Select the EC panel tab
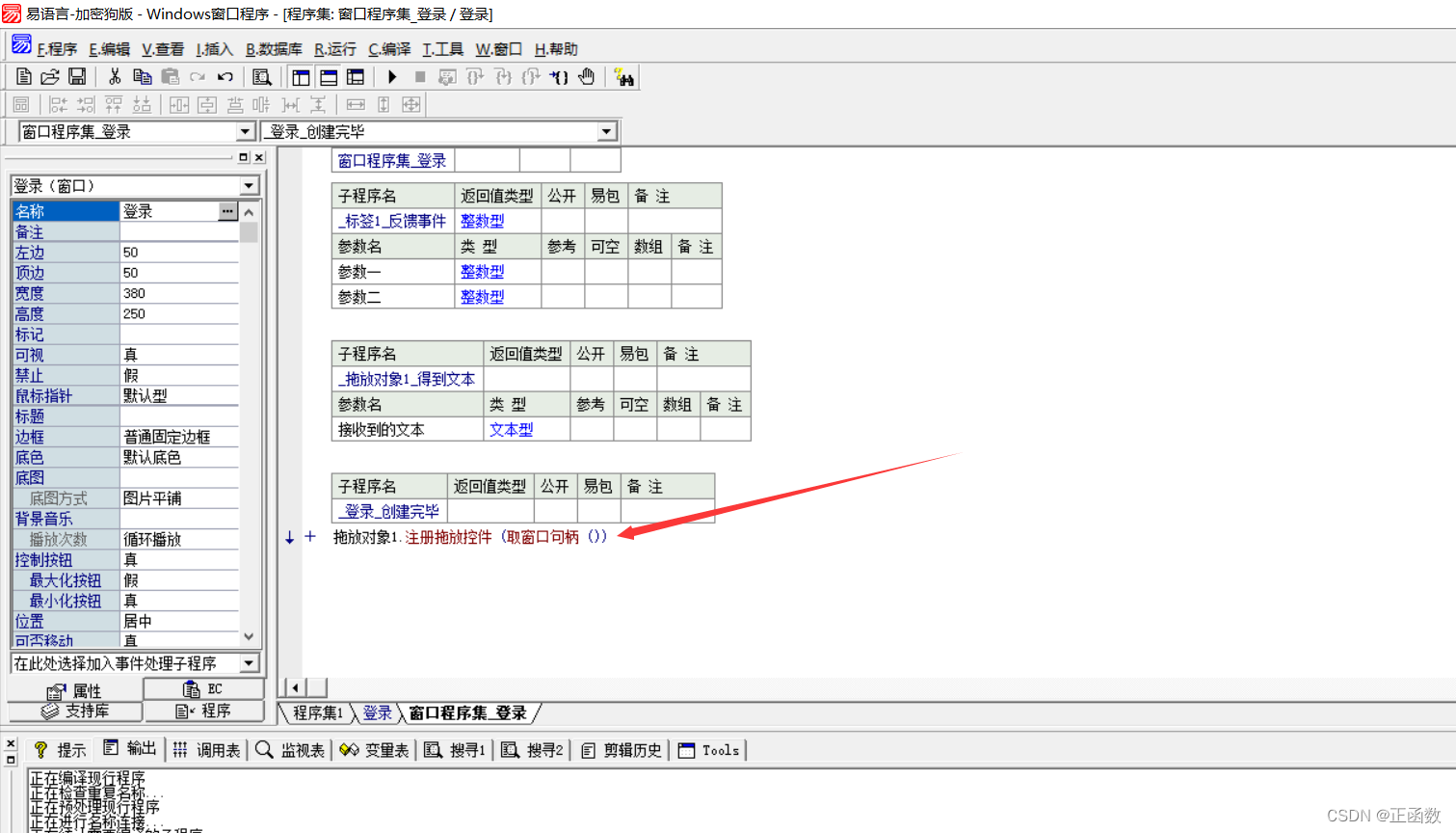Viewport: 1456px width, 833px height. 203,688
